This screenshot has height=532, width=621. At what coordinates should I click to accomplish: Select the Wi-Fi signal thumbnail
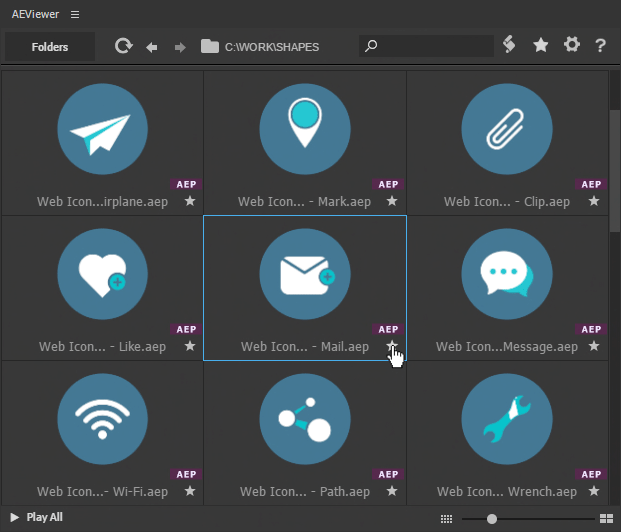pos(103,419)
